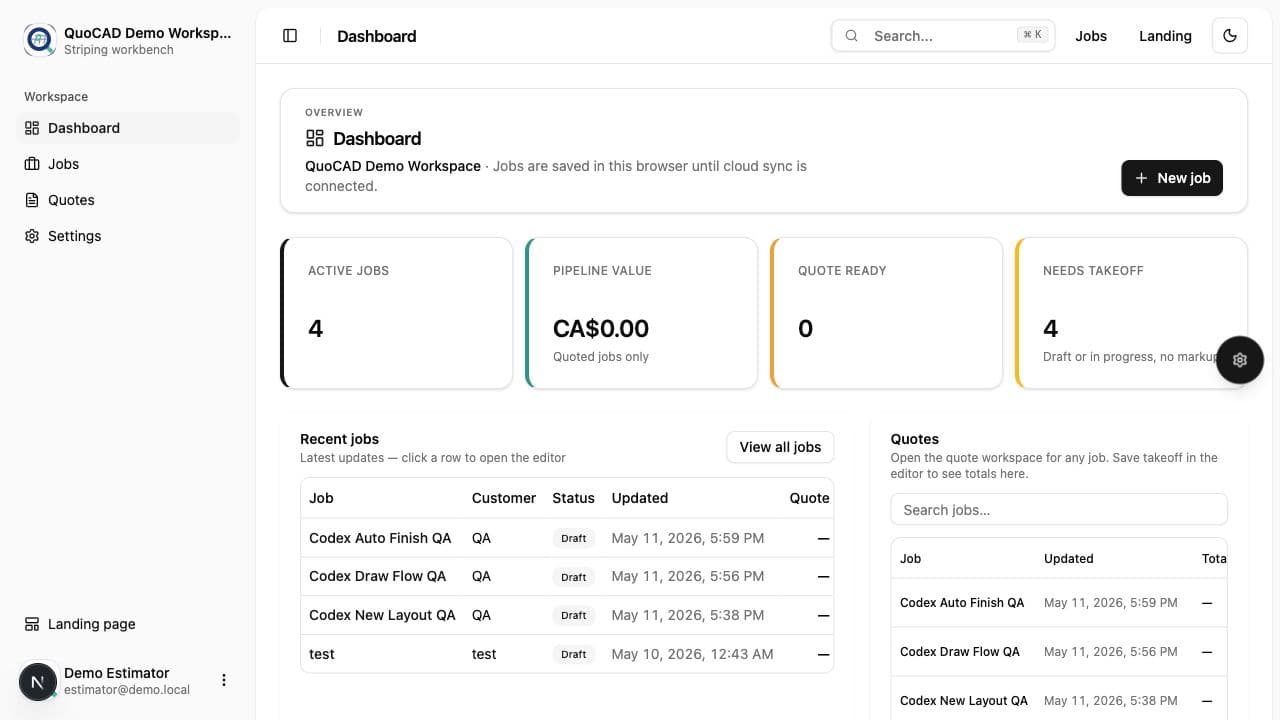Viewport: 1280px width, 720px height.
Task: Click the New job button
Action: pos(1172,178)
